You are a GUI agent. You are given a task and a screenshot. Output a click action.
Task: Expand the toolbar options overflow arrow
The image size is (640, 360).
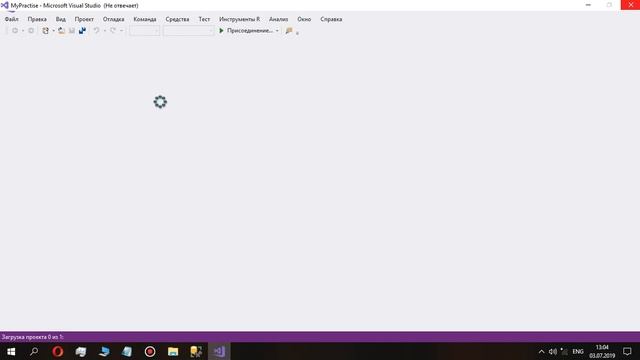298,33
